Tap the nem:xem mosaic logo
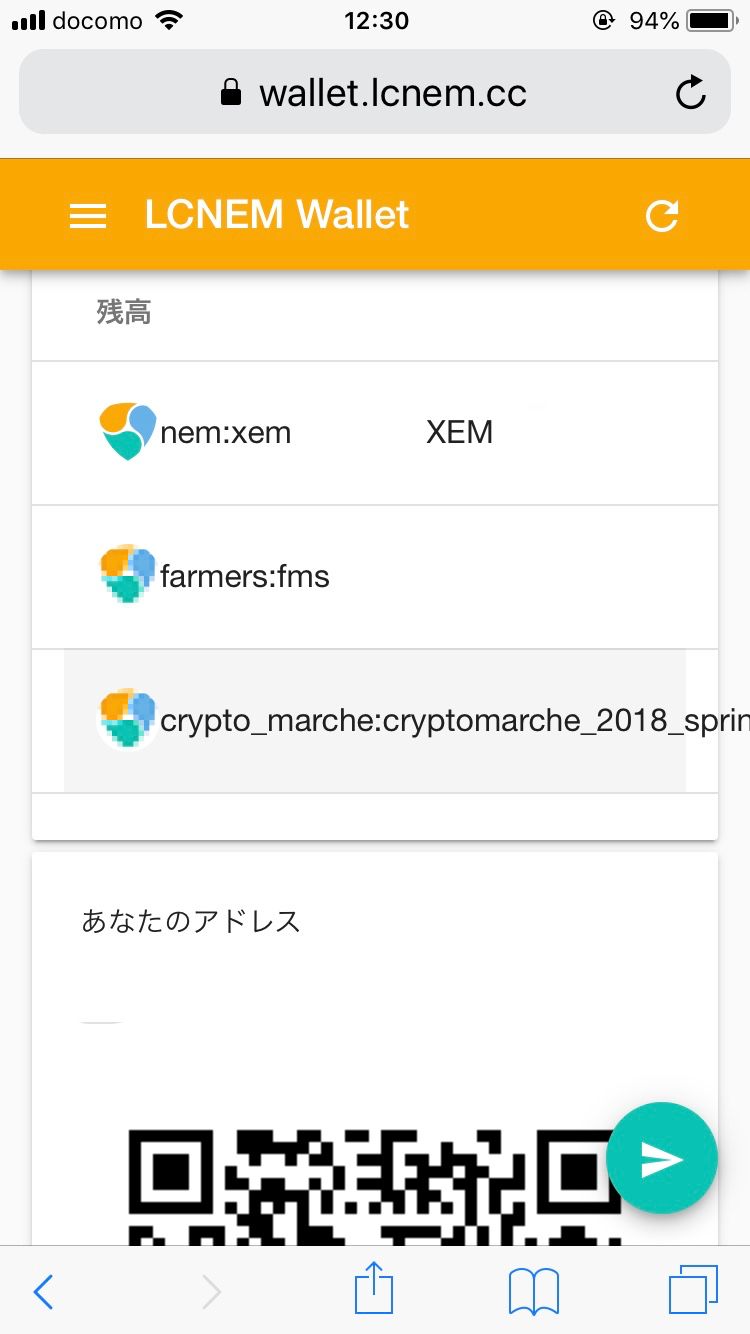Image resolution: width=750 pixels, height=1334 pixels. point(128,432)
